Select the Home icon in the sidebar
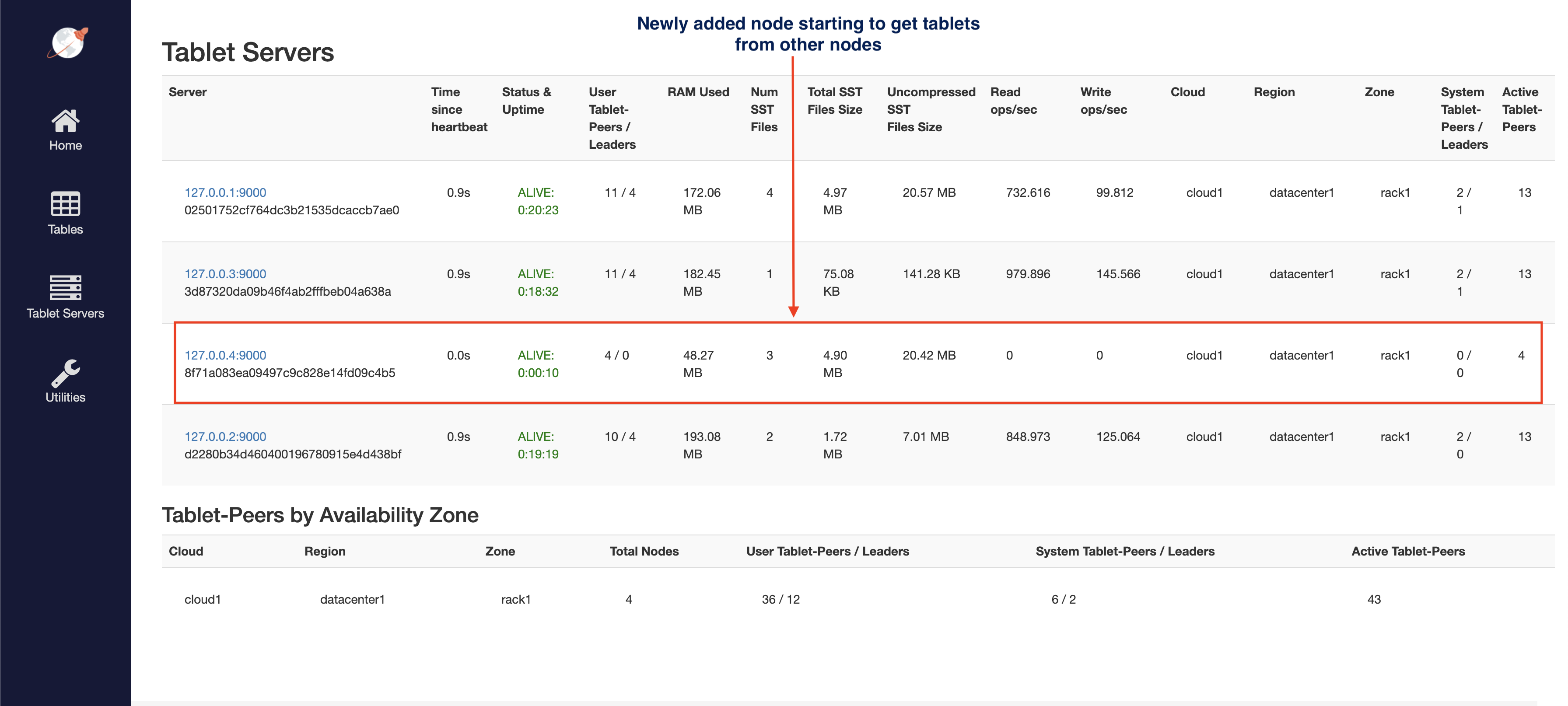Image resolution: width=1568 pixels, height=706 pixels. point(65,121)
